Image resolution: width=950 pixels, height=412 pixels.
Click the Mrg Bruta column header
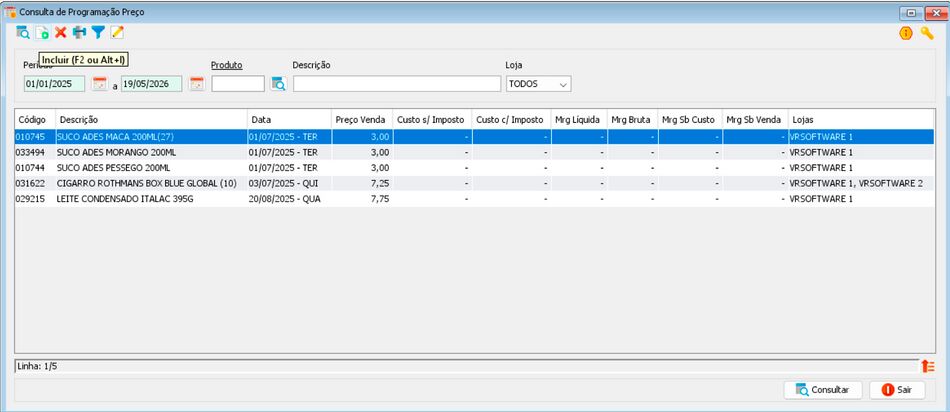point(633,120)
